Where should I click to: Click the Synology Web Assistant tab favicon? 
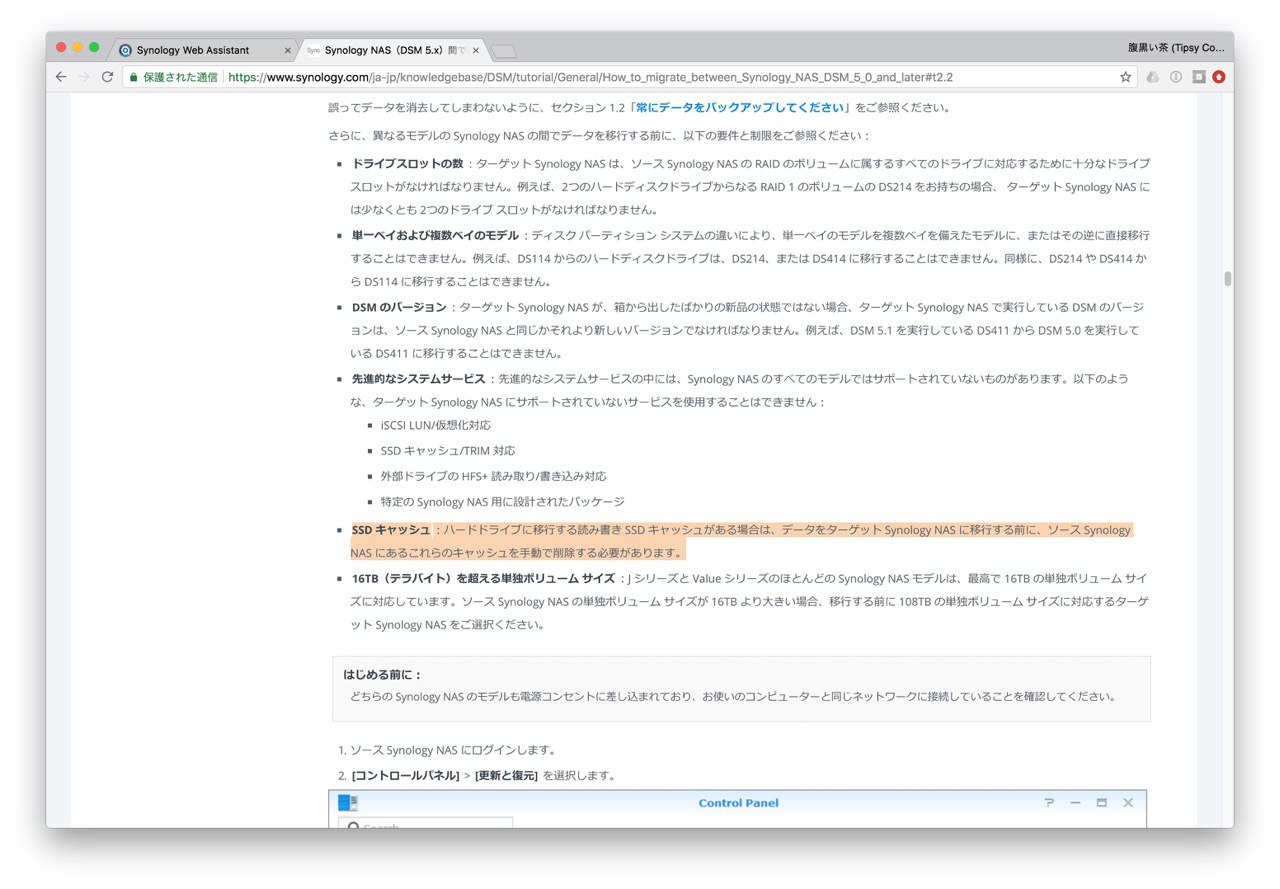tap(125, 50)
